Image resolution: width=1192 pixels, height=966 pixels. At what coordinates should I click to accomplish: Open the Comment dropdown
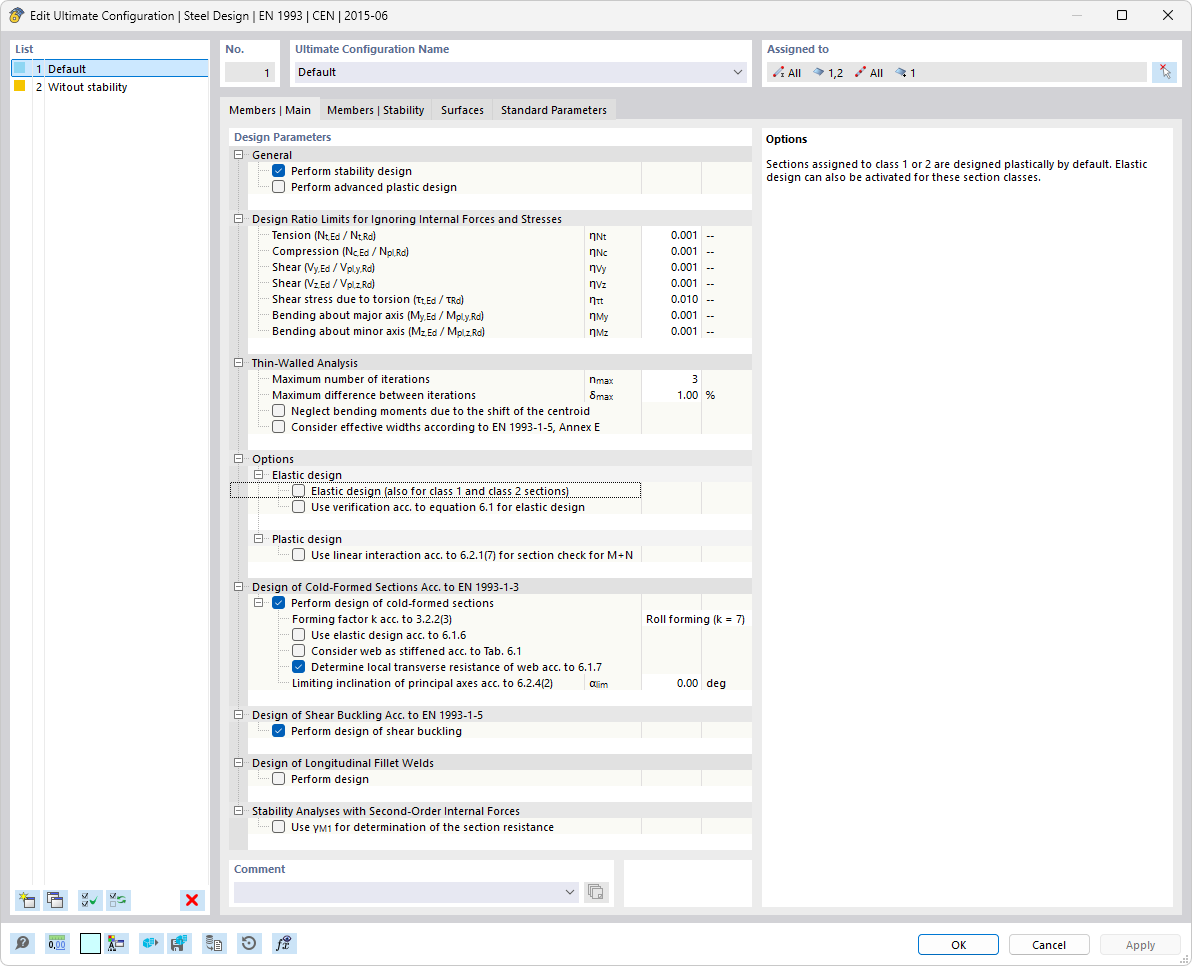pyautogui.click(x=569, y=891)
